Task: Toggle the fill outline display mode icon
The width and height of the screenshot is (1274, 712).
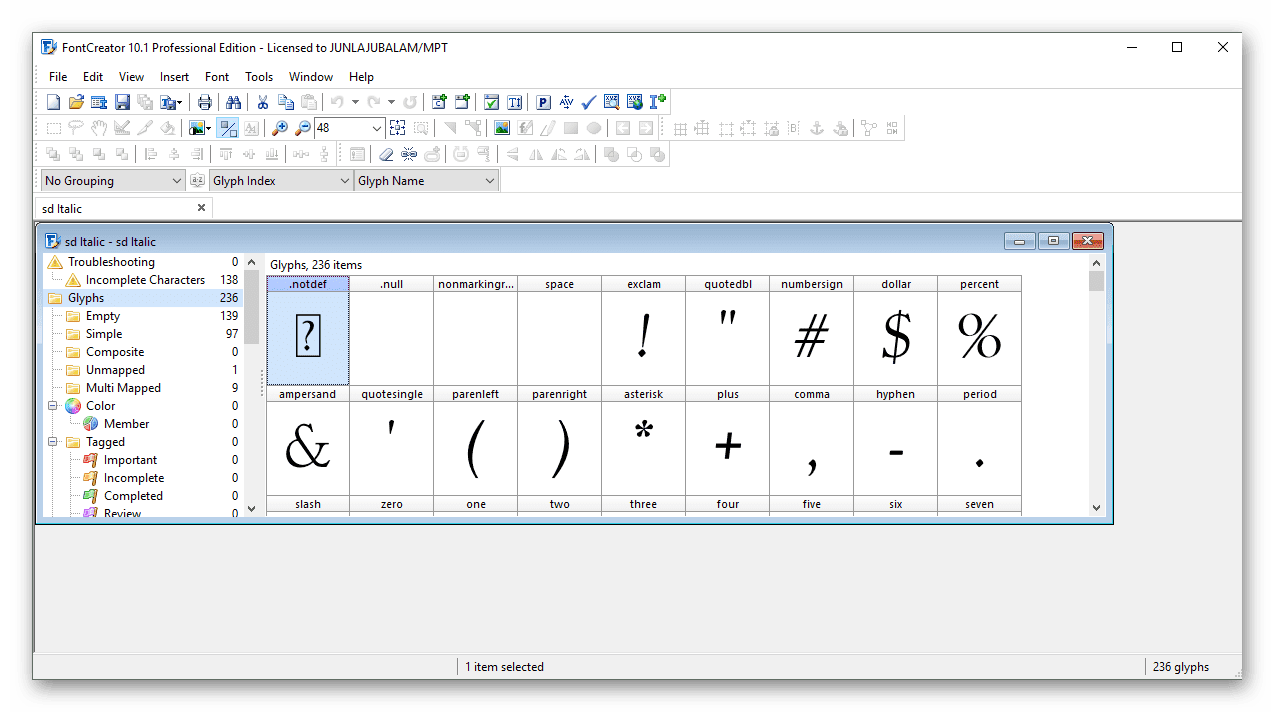Action: pyautogui.click(x=228, y=128)
